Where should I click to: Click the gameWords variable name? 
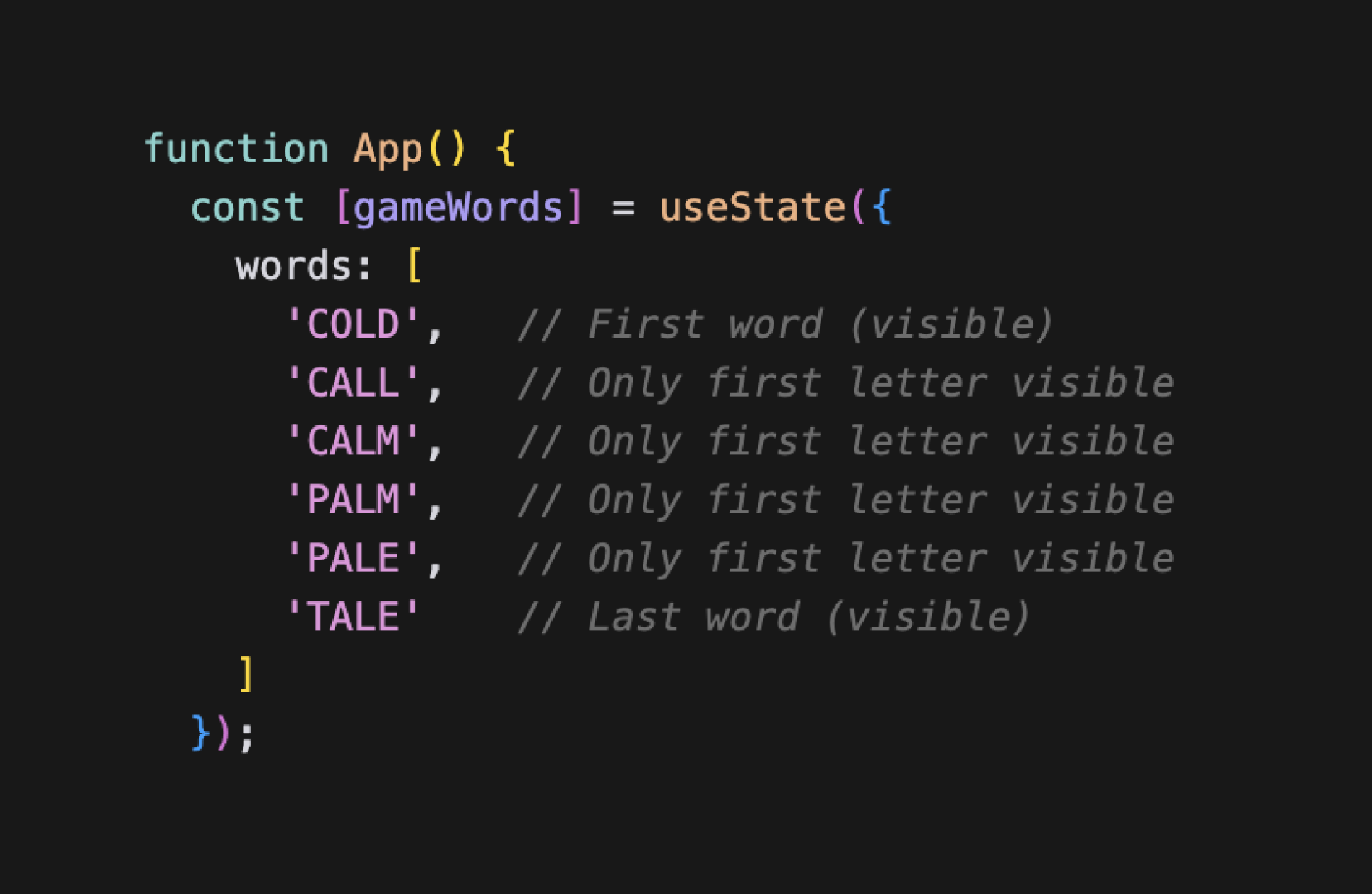click(459, 208)
